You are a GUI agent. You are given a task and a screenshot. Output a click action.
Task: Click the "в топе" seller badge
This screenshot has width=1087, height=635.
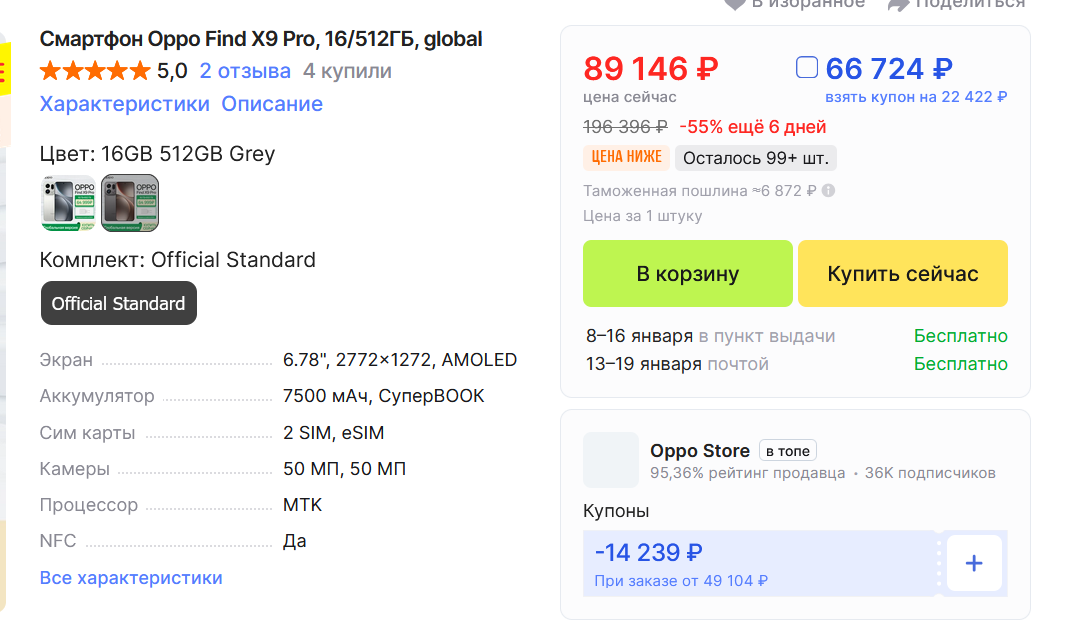[788, 451]
